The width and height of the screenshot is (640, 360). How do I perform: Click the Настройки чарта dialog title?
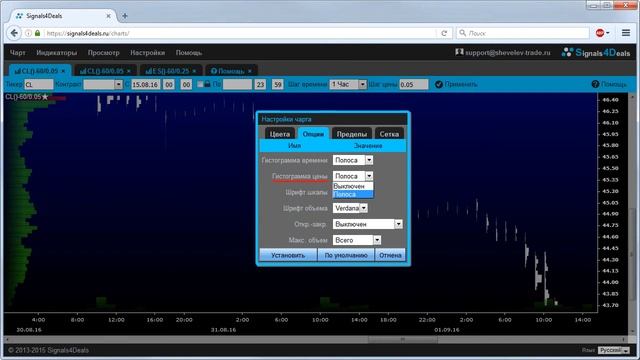[286, 119]
